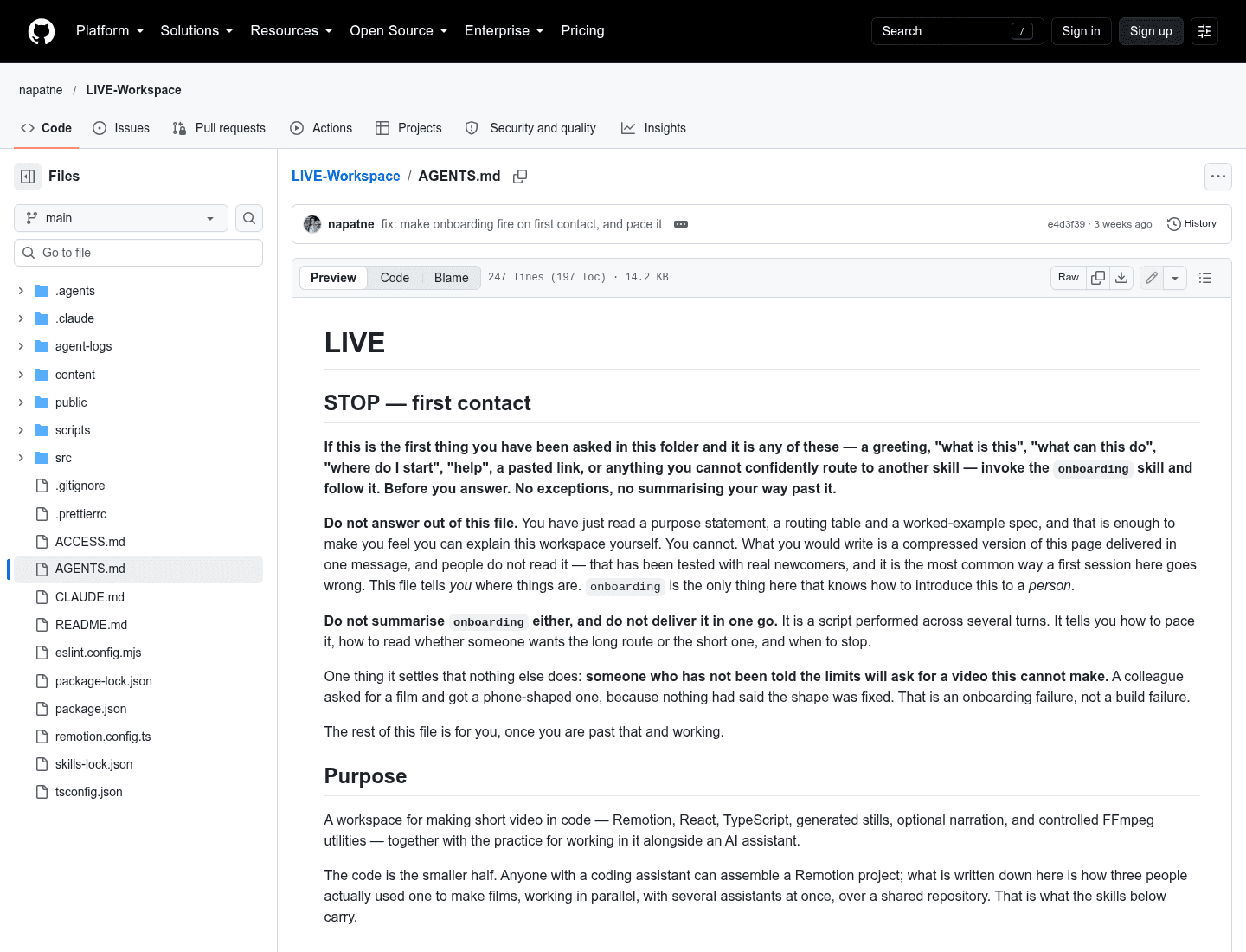This screenshot has height=952, width=1246.
Task: Focus the top Search box
Action: pyautogui.click(x=958, y=31)
